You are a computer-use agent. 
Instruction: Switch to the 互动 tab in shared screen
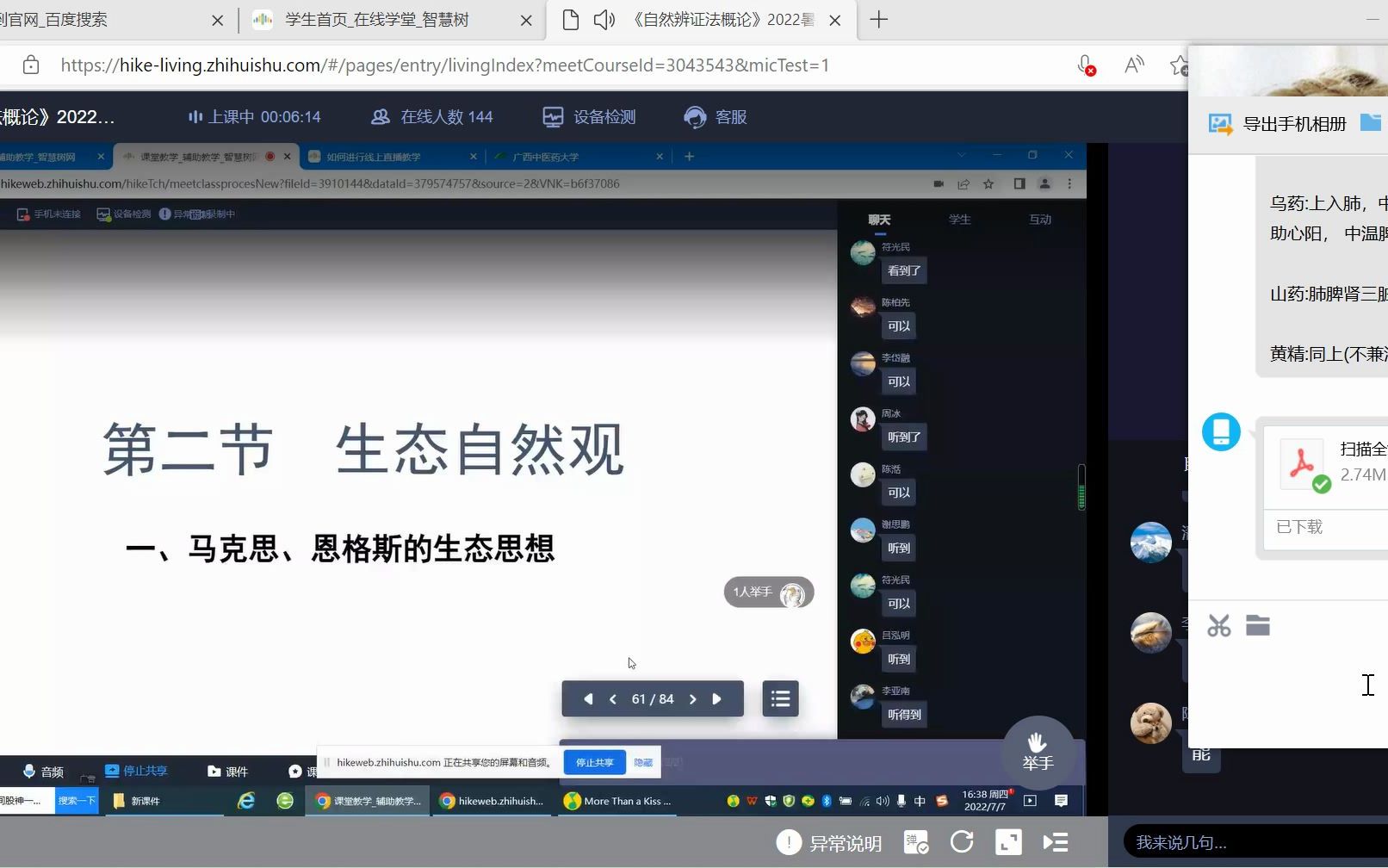click(x=1040, y=220)
